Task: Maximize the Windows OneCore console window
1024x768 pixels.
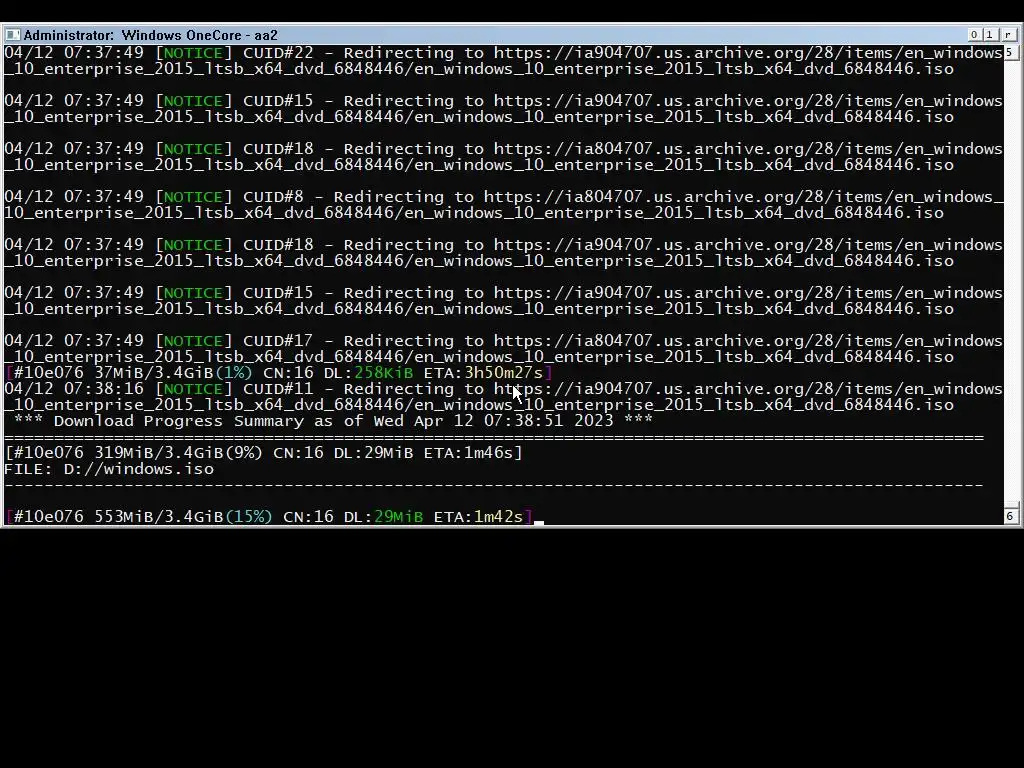Action: click(x=989, y=35)
